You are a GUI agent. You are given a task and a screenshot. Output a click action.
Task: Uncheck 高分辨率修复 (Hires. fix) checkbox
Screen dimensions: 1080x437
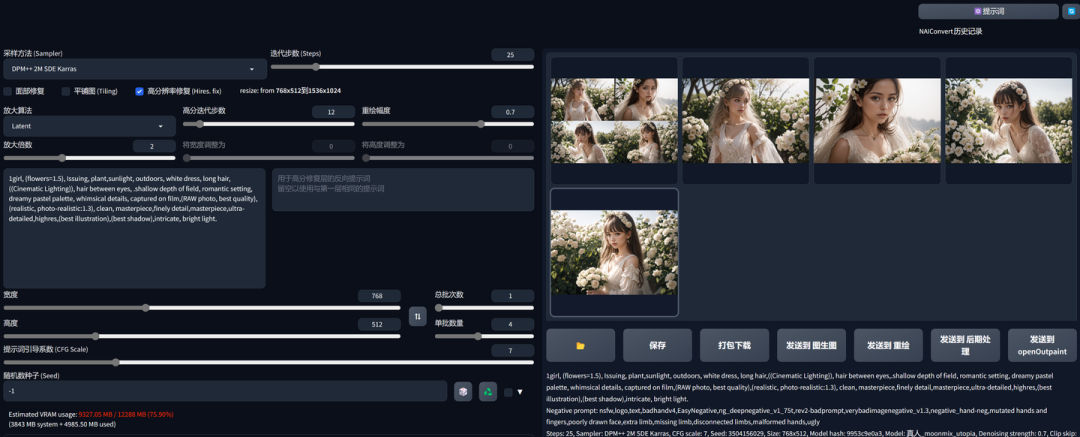click(140, 91)
